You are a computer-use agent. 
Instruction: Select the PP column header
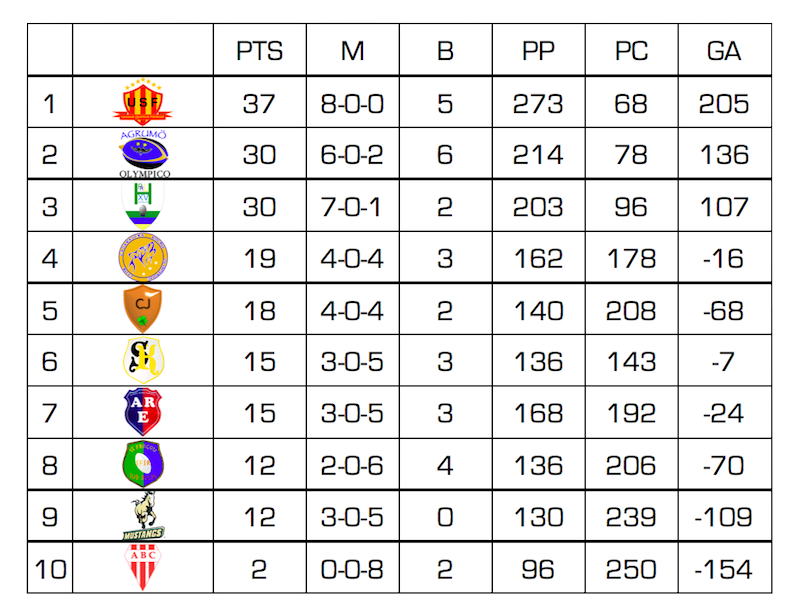pos(538,51)
